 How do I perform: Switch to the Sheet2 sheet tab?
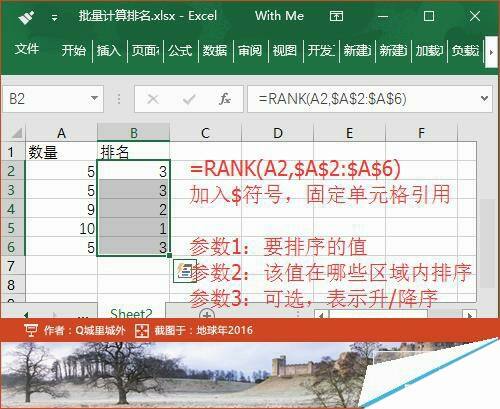coord(131,313)
